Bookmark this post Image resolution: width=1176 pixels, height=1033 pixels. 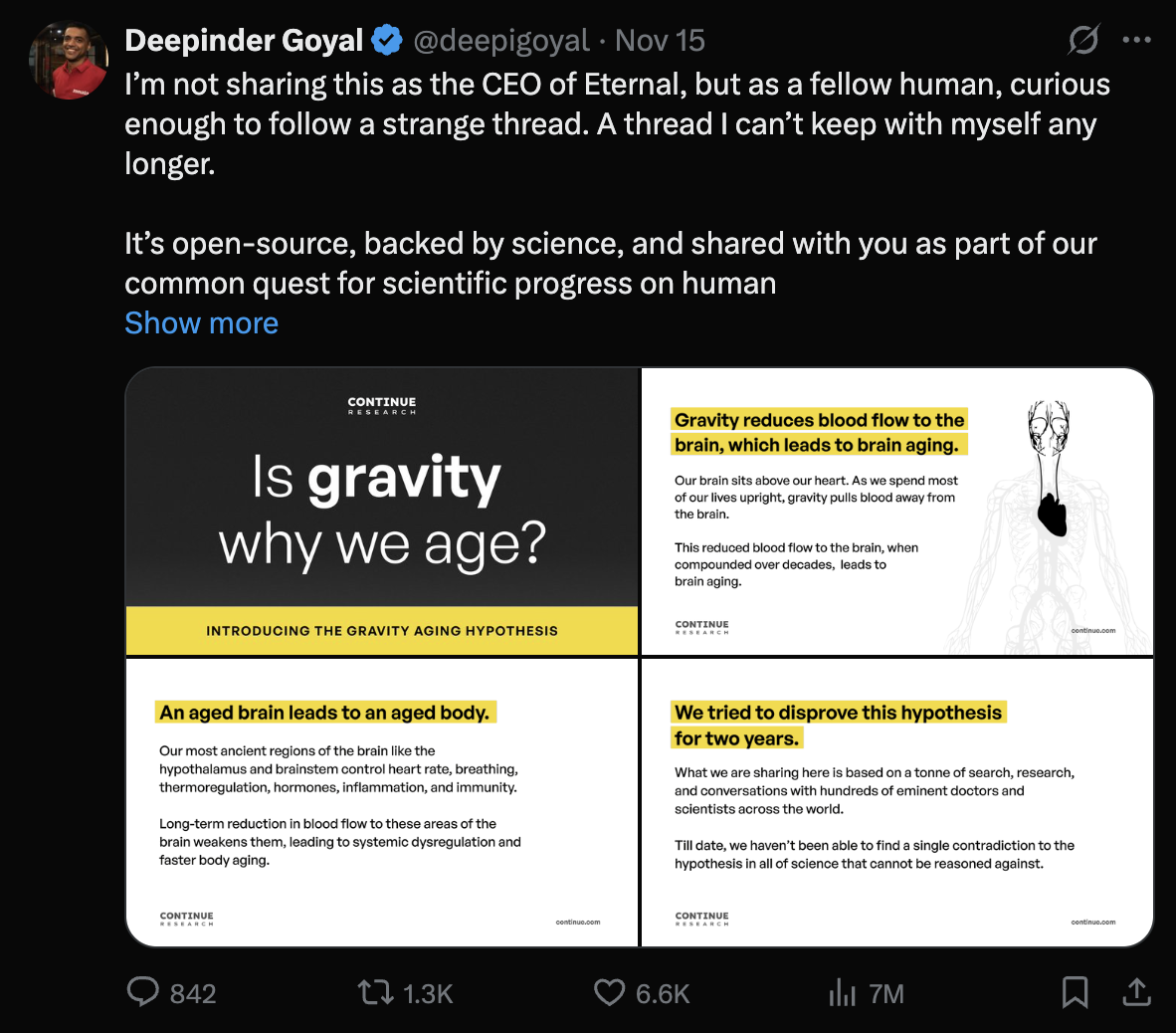pos(1075,991)
